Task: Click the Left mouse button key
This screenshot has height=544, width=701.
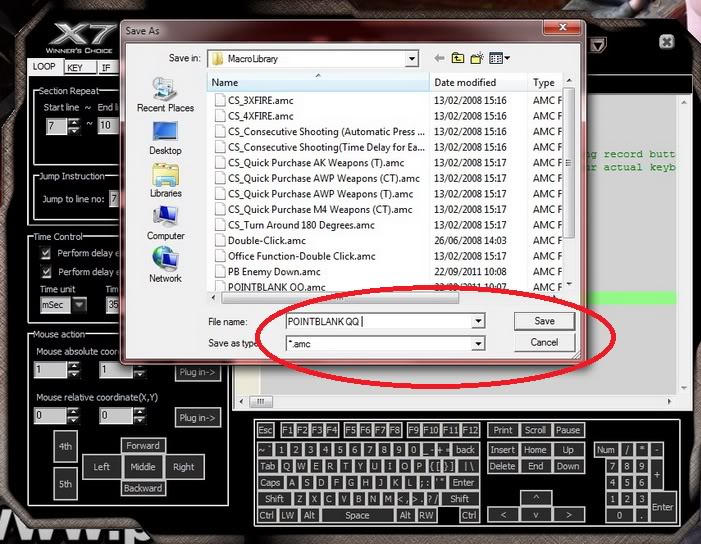Action: point(101,467)
